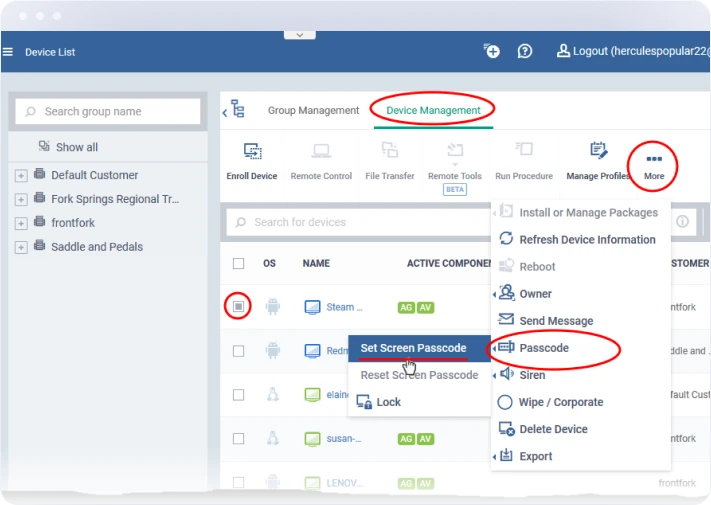Click the Manage Profiles icon
This screenshot has width=711, height=505.
[x=597, y=160]
